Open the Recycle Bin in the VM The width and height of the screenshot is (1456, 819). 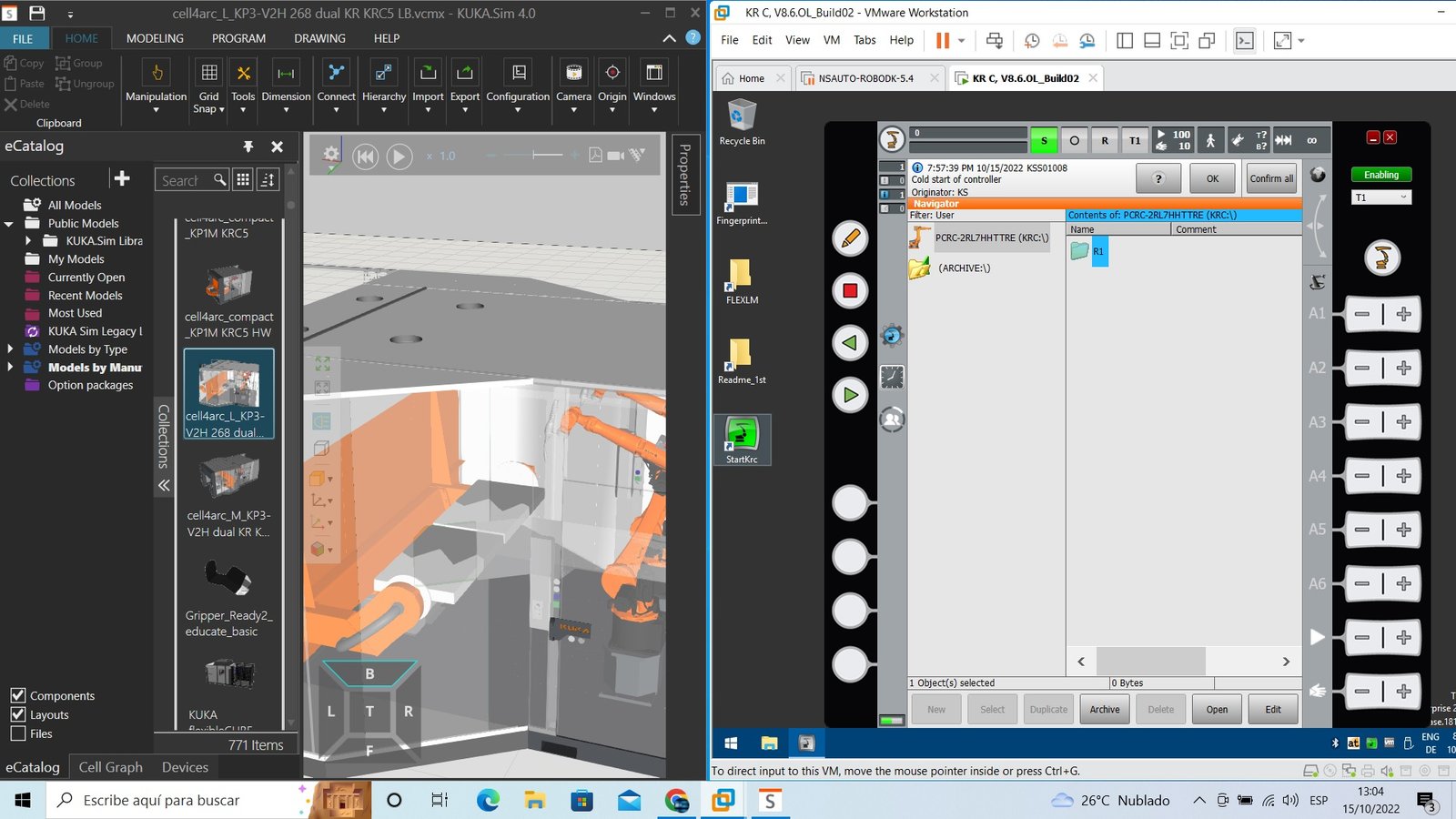coord(742,122)
